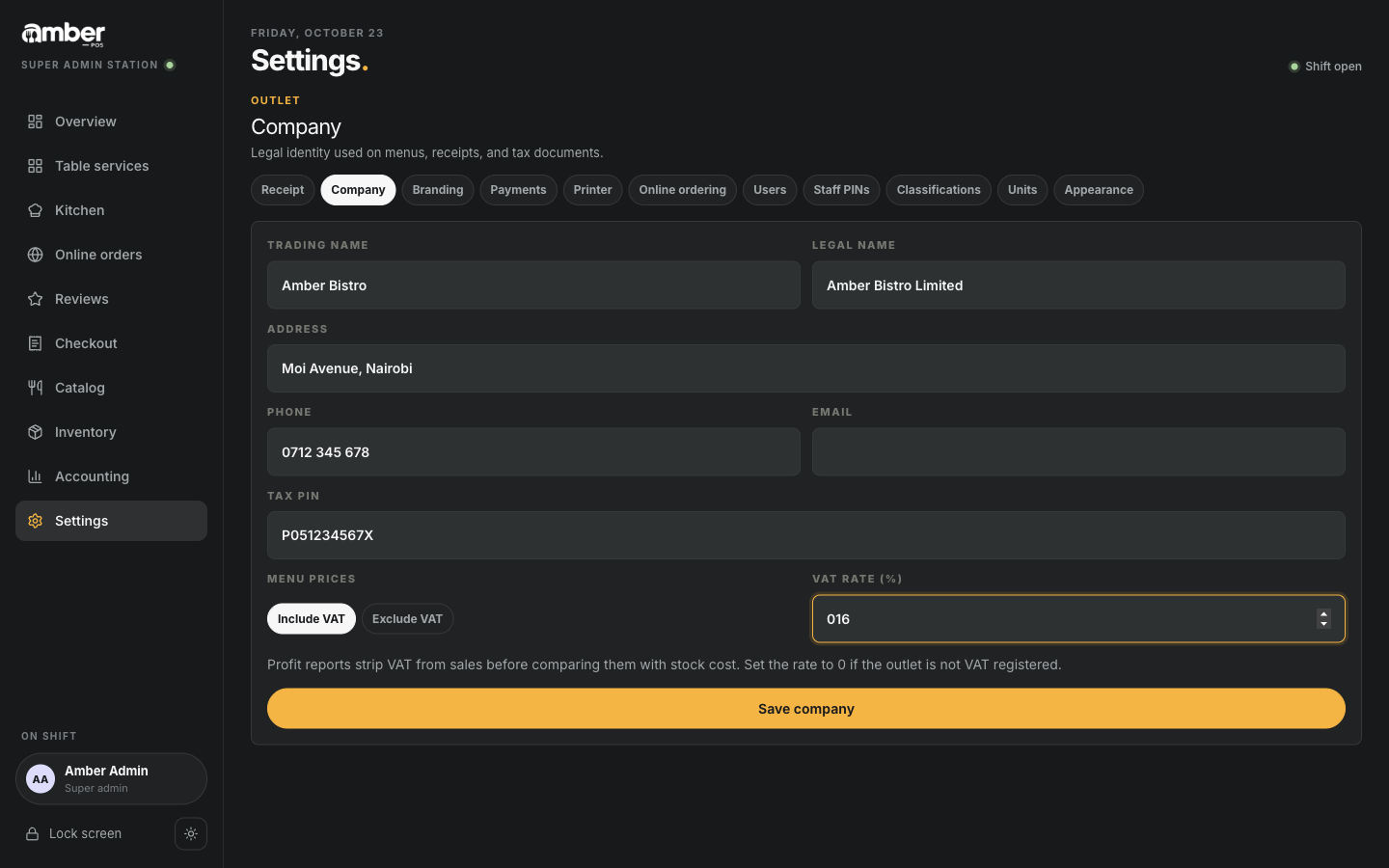Click the Table services grid icon

[35, 166]
